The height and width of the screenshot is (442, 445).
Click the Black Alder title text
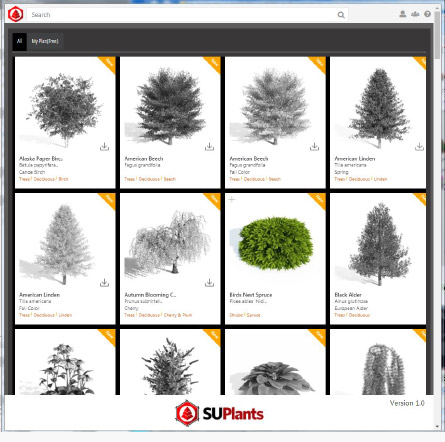coord(348,295)
